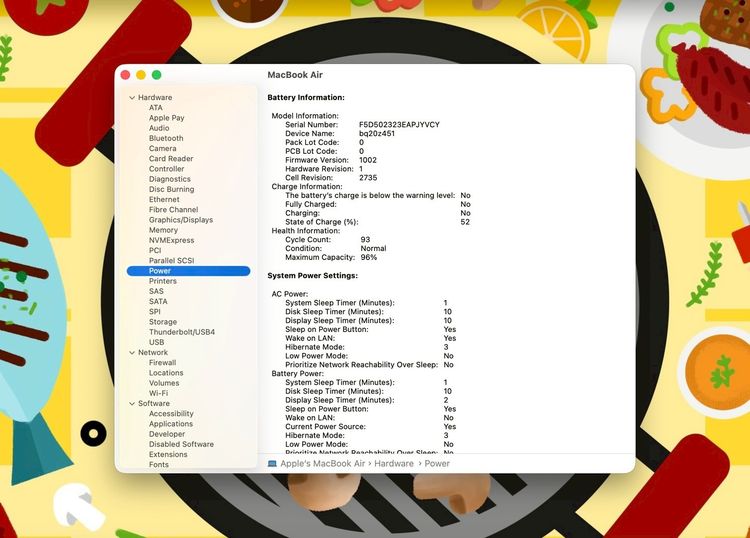
Task: Click Apple's MacBook Air in the path bar
Action: click(x=322, y=464)
